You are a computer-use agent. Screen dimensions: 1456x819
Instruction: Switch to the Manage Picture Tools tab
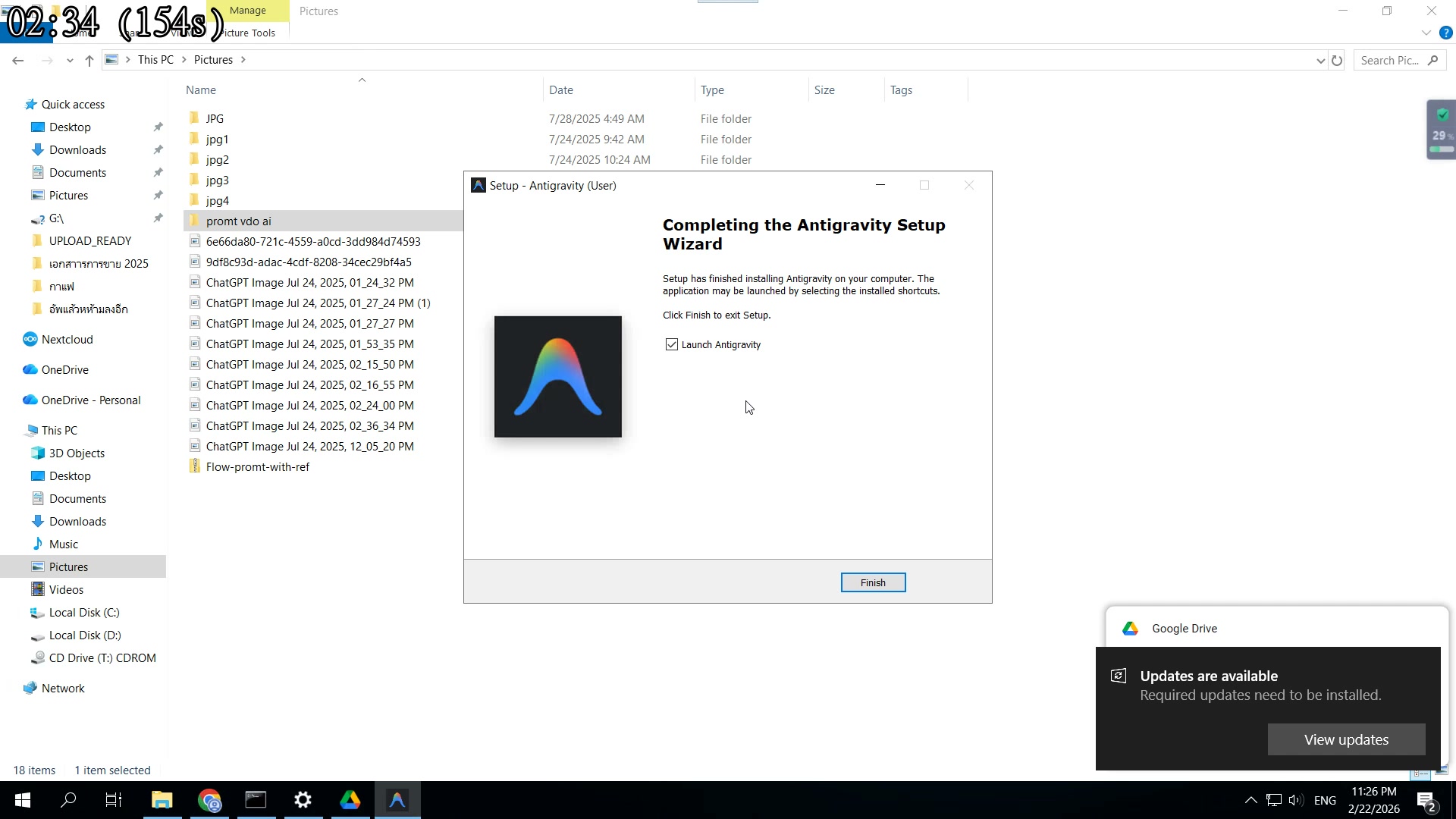(x=248, y=11)
